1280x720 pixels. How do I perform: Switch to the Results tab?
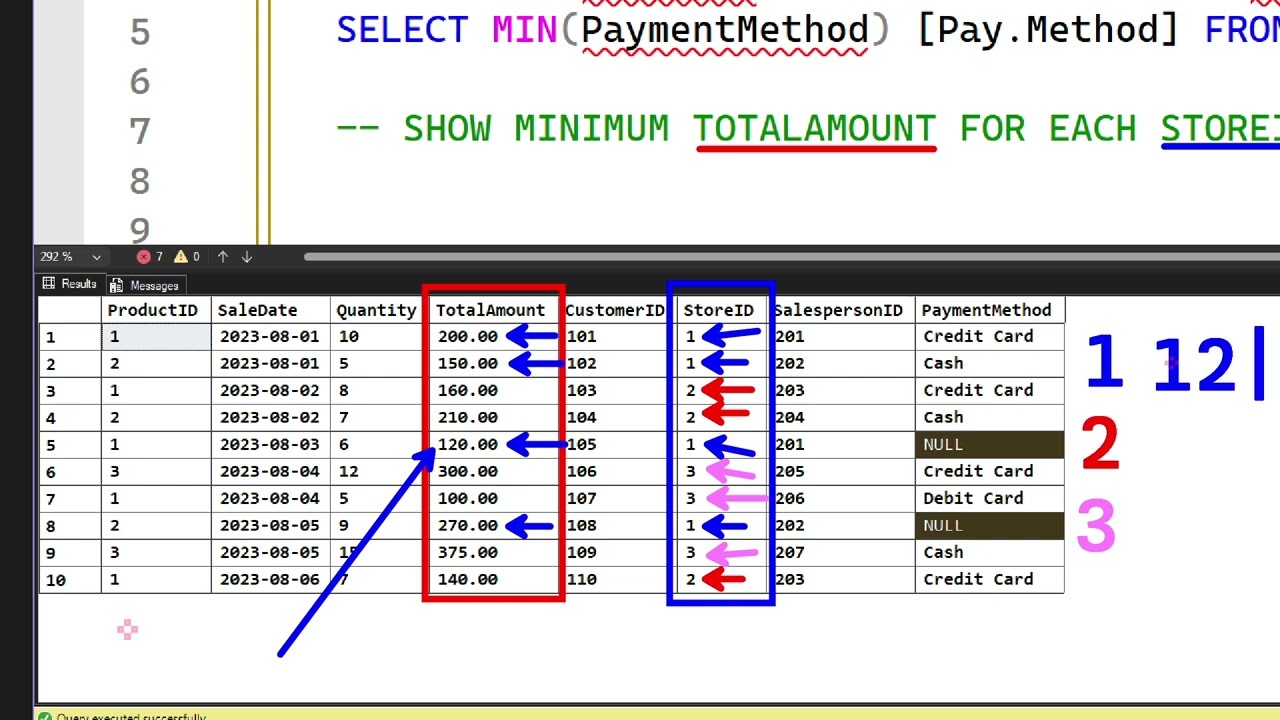(69, 284)
